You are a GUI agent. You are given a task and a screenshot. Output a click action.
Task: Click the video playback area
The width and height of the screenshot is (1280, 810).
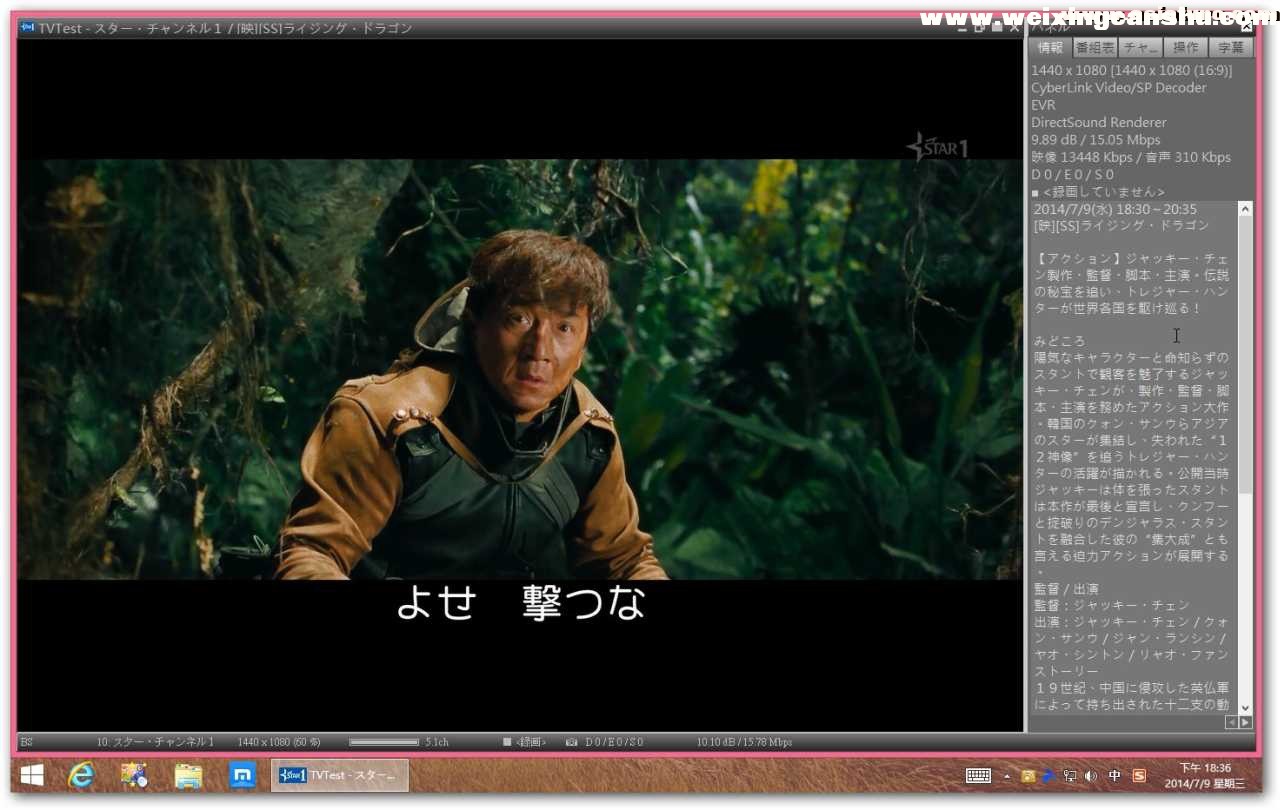pos(520,385)
